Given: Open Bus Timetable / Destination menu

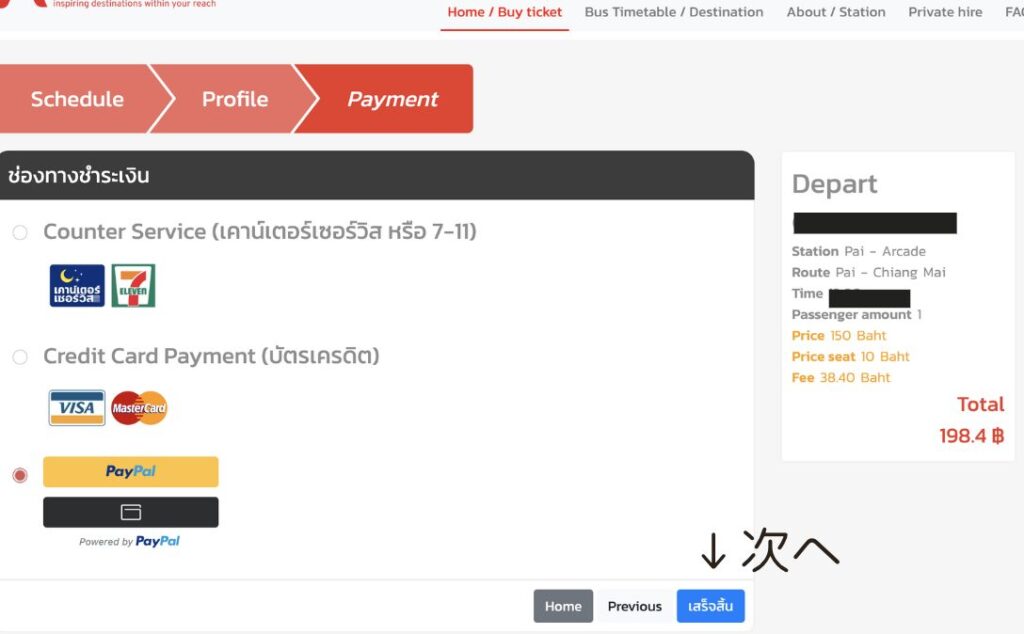Looking at the screenshot, I should [x=673, y=13].
